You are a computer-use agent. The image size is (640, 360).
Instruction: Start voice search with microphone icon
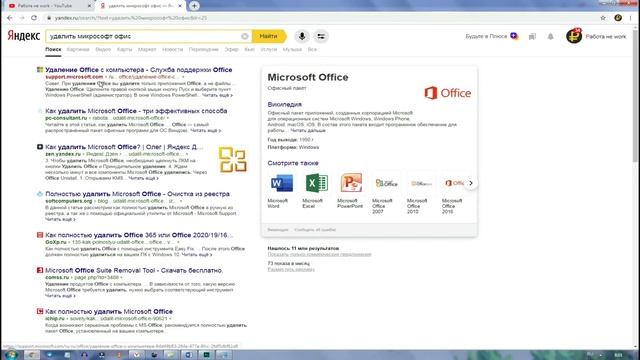302,36
